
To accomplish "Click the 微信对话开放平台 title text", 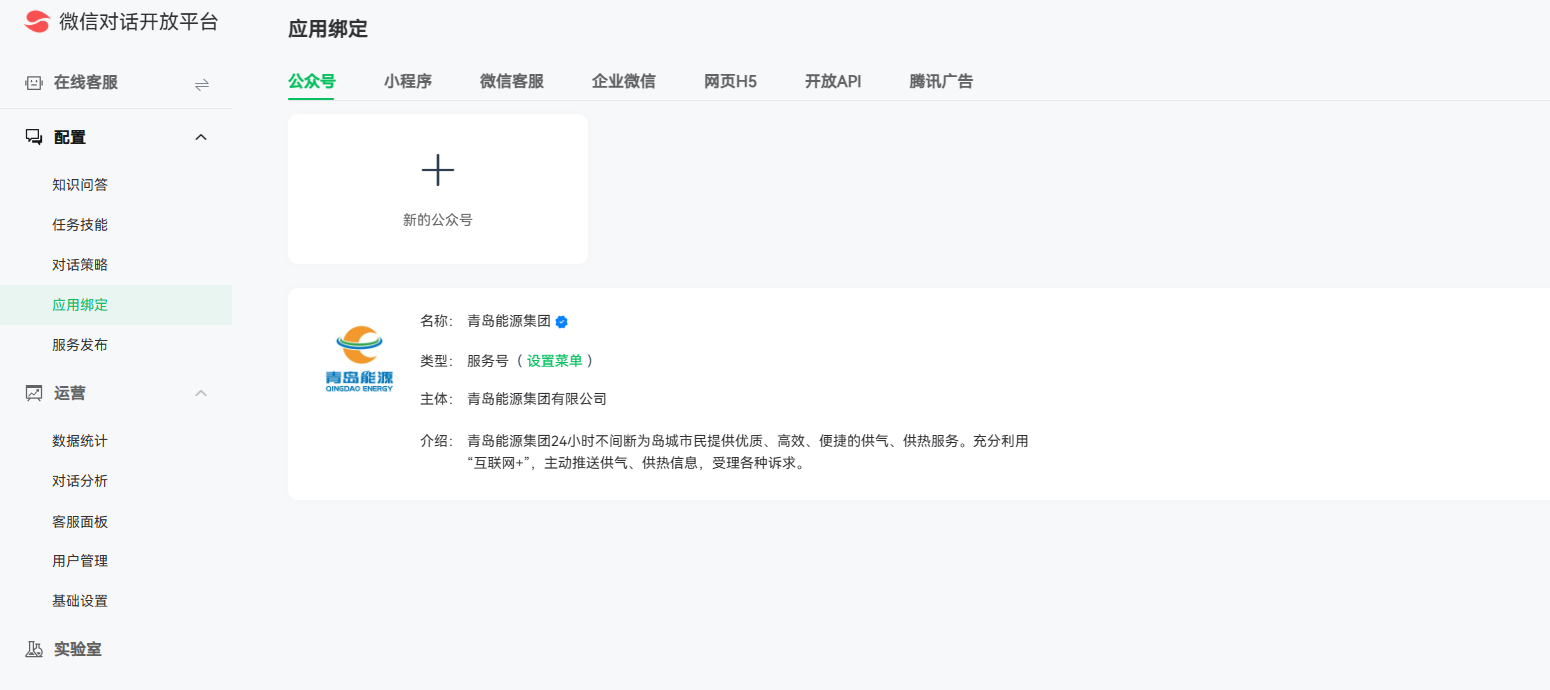I will pyautogui.click(x=138, y=22).
